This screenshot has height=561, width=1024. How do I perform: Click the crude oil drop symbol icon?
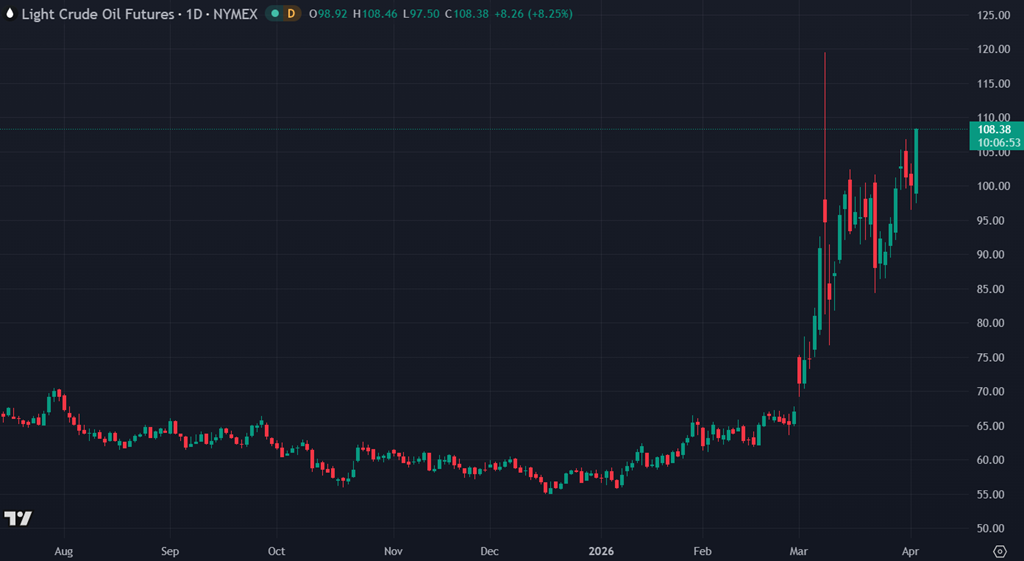10,14
